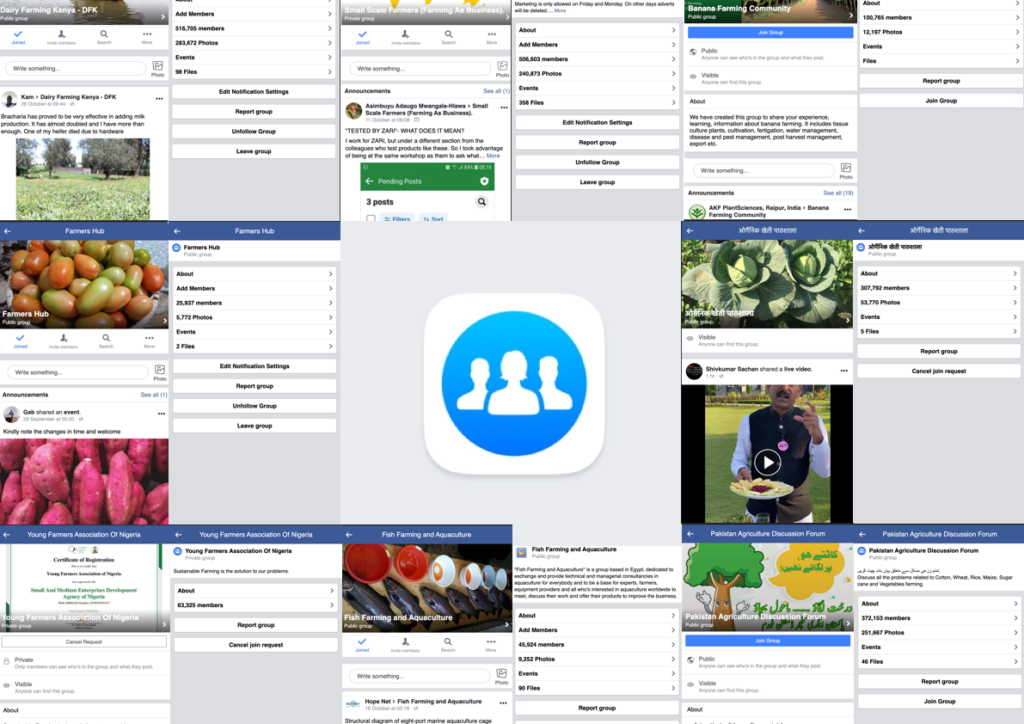Tap Photo icon in Farmers Hub composer
The image size is (1024, 724).
[160, 372]
